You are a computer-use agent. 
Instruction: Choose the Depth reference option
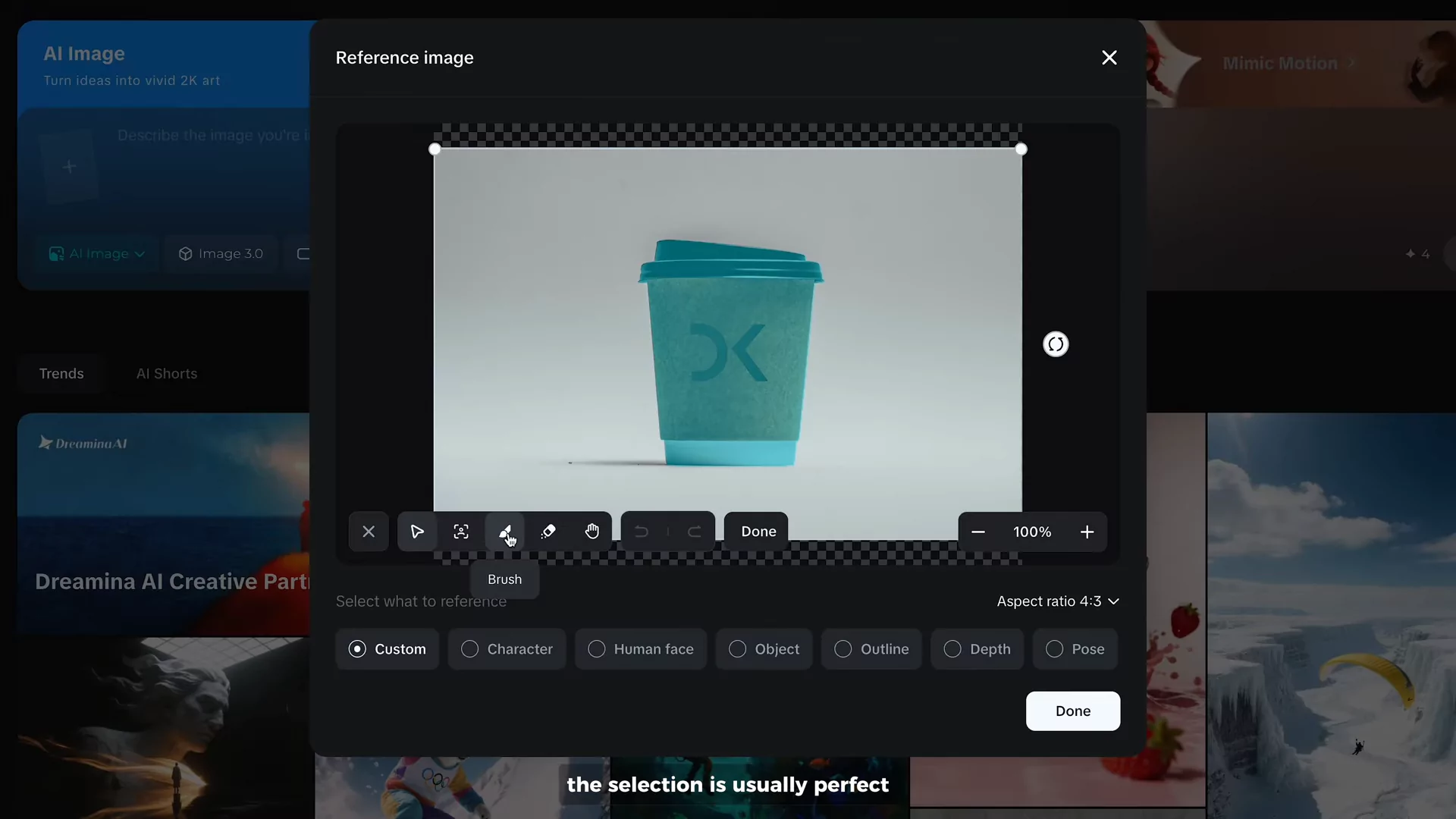pos(977,649)
